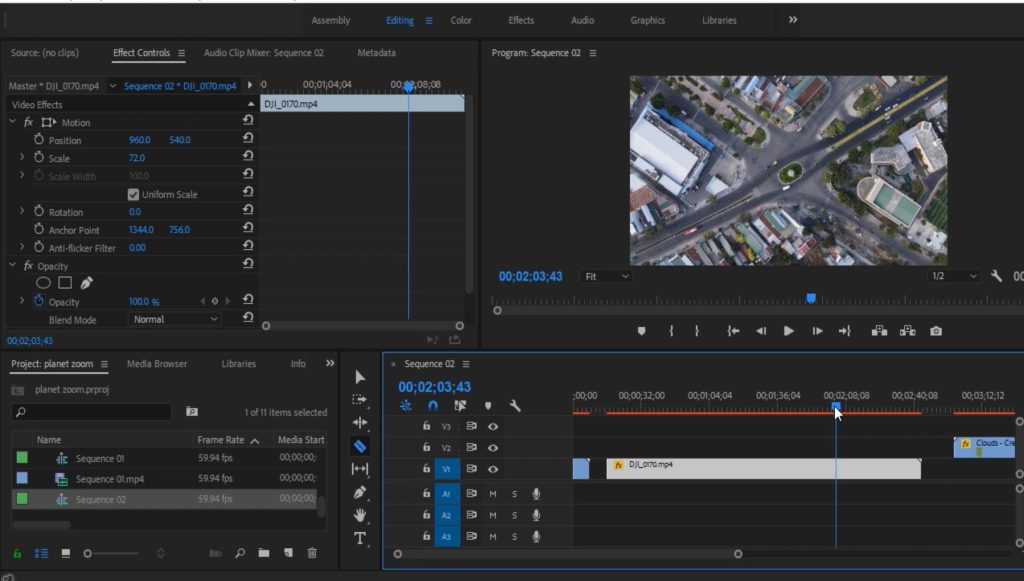Select the Pen tool in the tools panel
1024x581 pixels.
tap(360, 492)
